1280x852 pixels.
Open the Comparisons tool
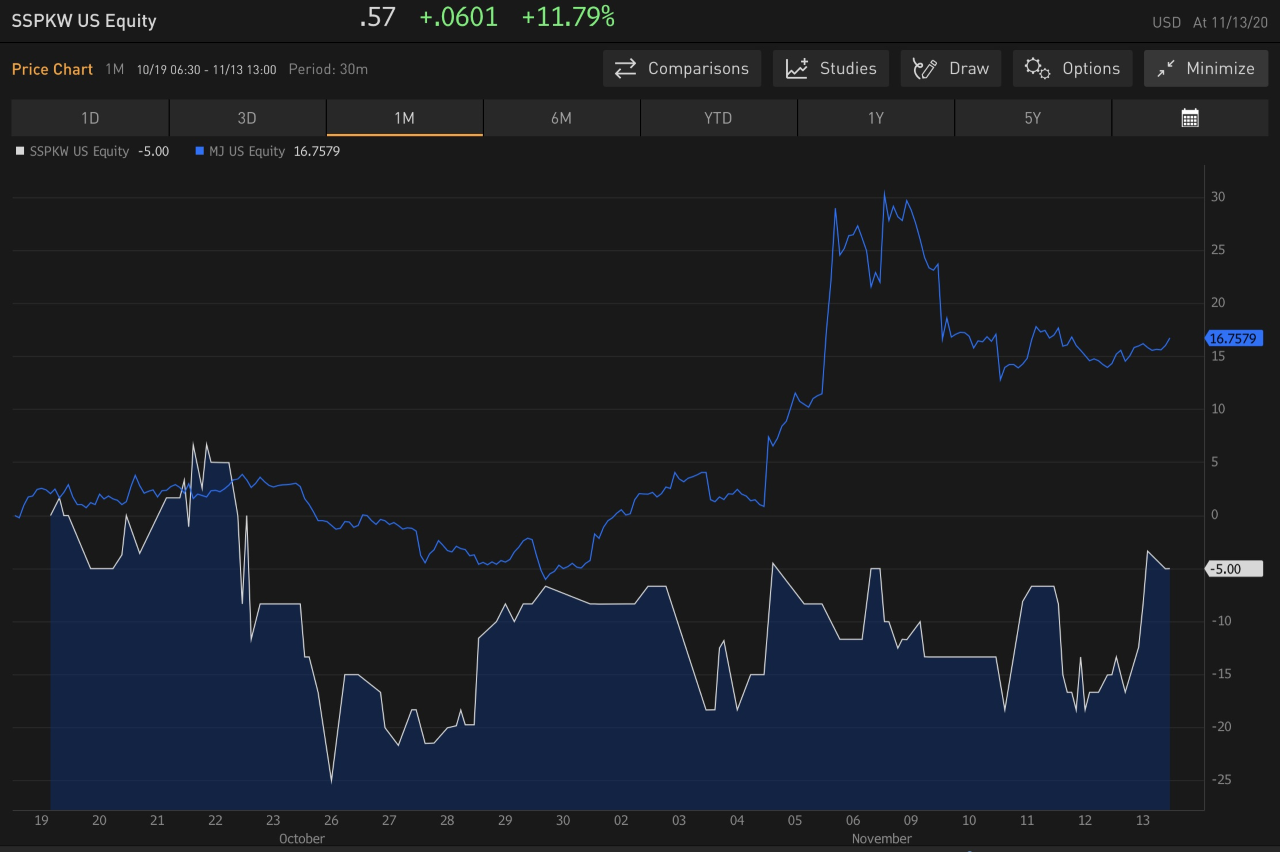[x=682, y=68]
